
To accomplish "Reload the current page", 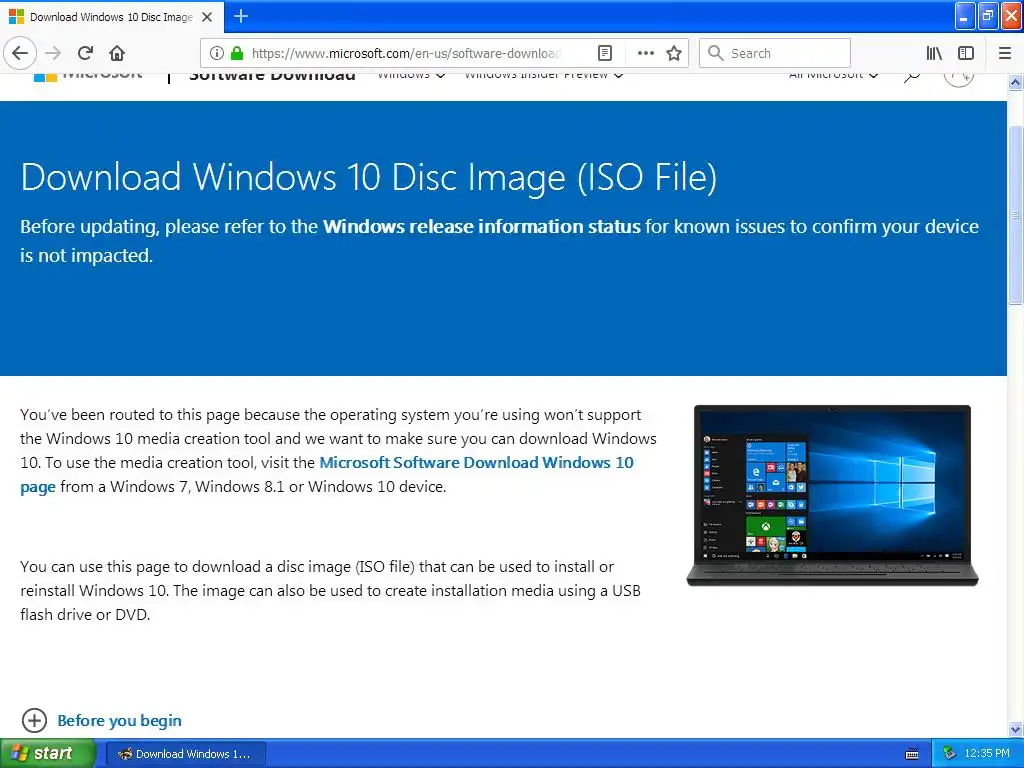I will [86, 53].
